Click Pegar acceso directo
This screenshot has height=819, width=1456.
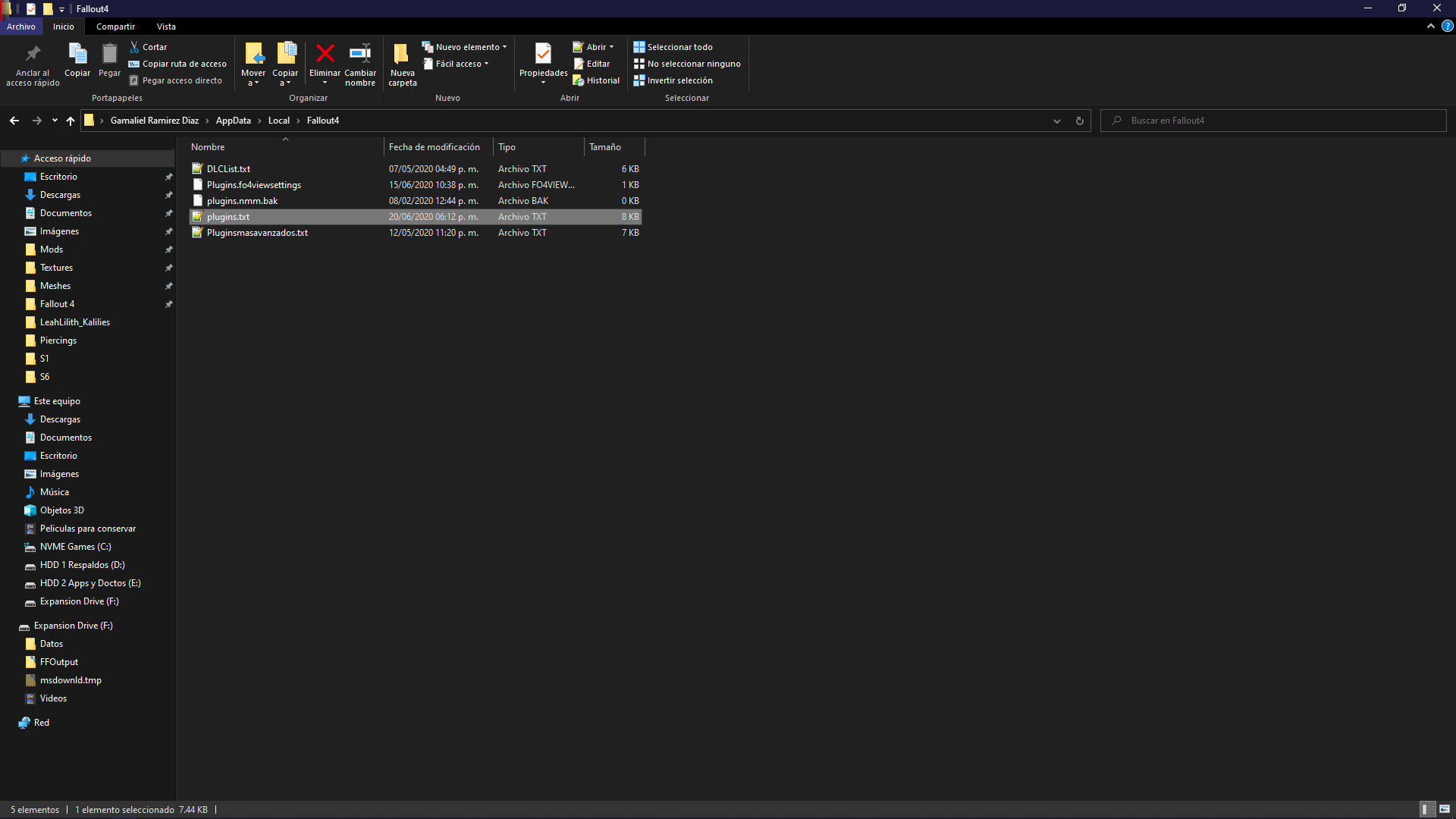point(175,80)
